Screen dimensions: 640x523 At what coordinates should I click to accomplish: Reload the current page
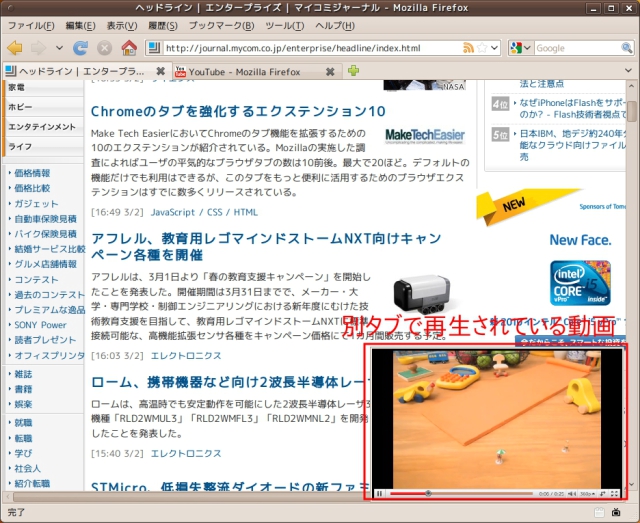point(80,48)
